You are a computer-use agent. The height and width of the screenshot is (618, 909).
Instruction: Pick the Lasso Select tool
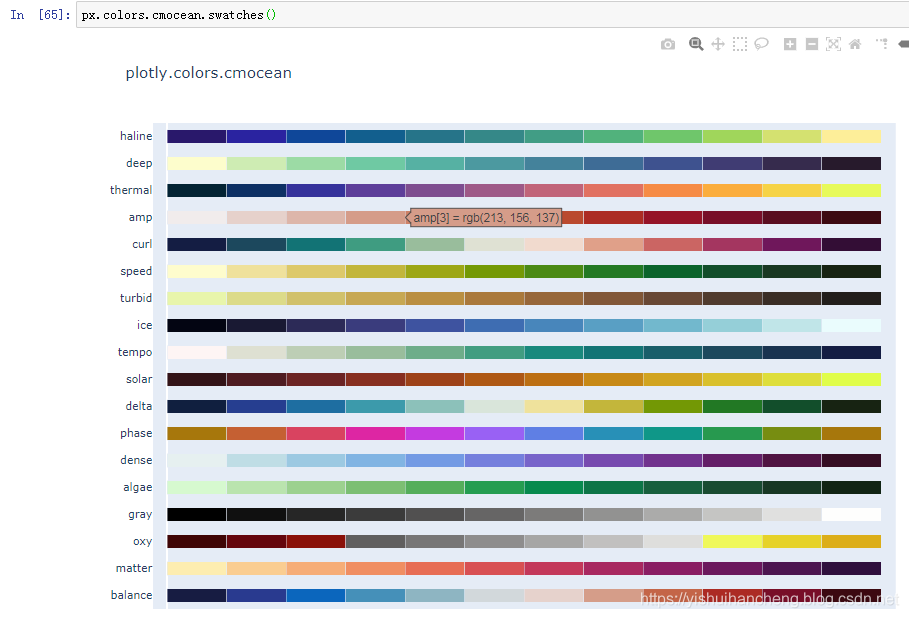[761, 44]
